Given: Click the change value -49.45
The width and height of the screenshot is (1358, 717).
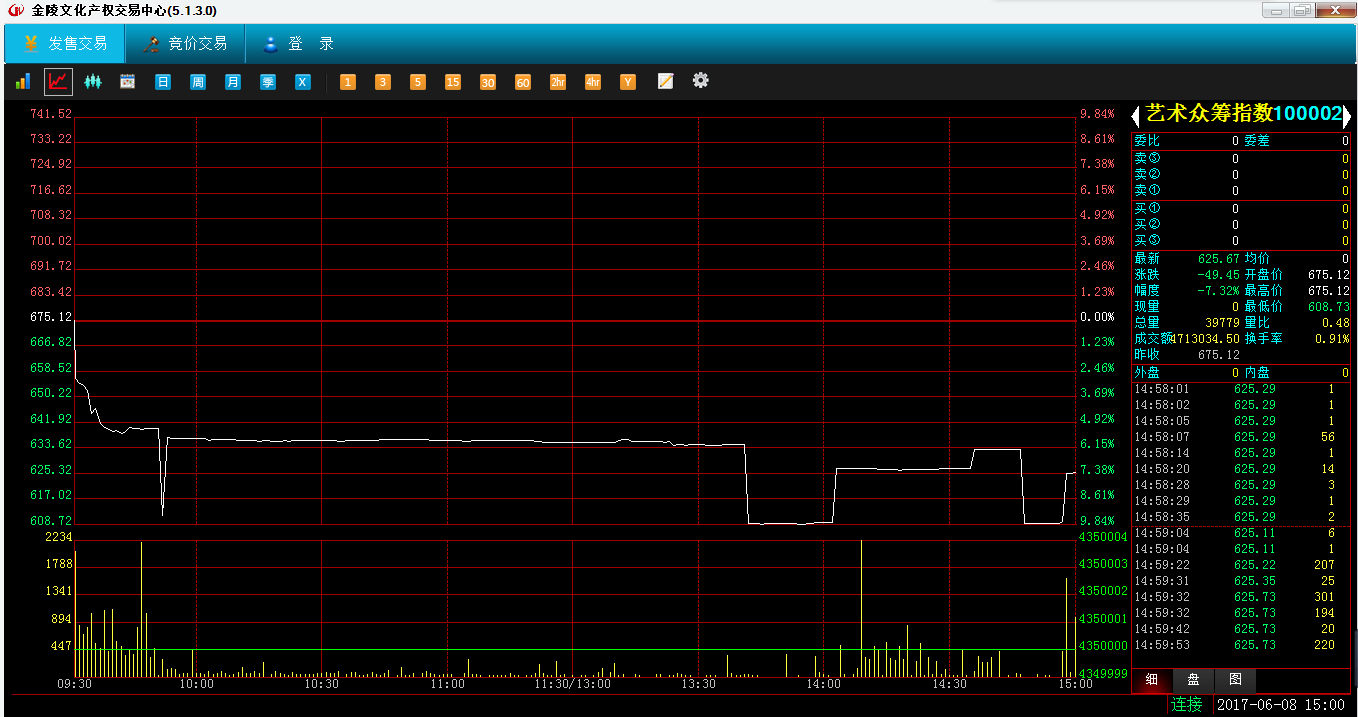Looking at the screenshot, I should 1218,274.
